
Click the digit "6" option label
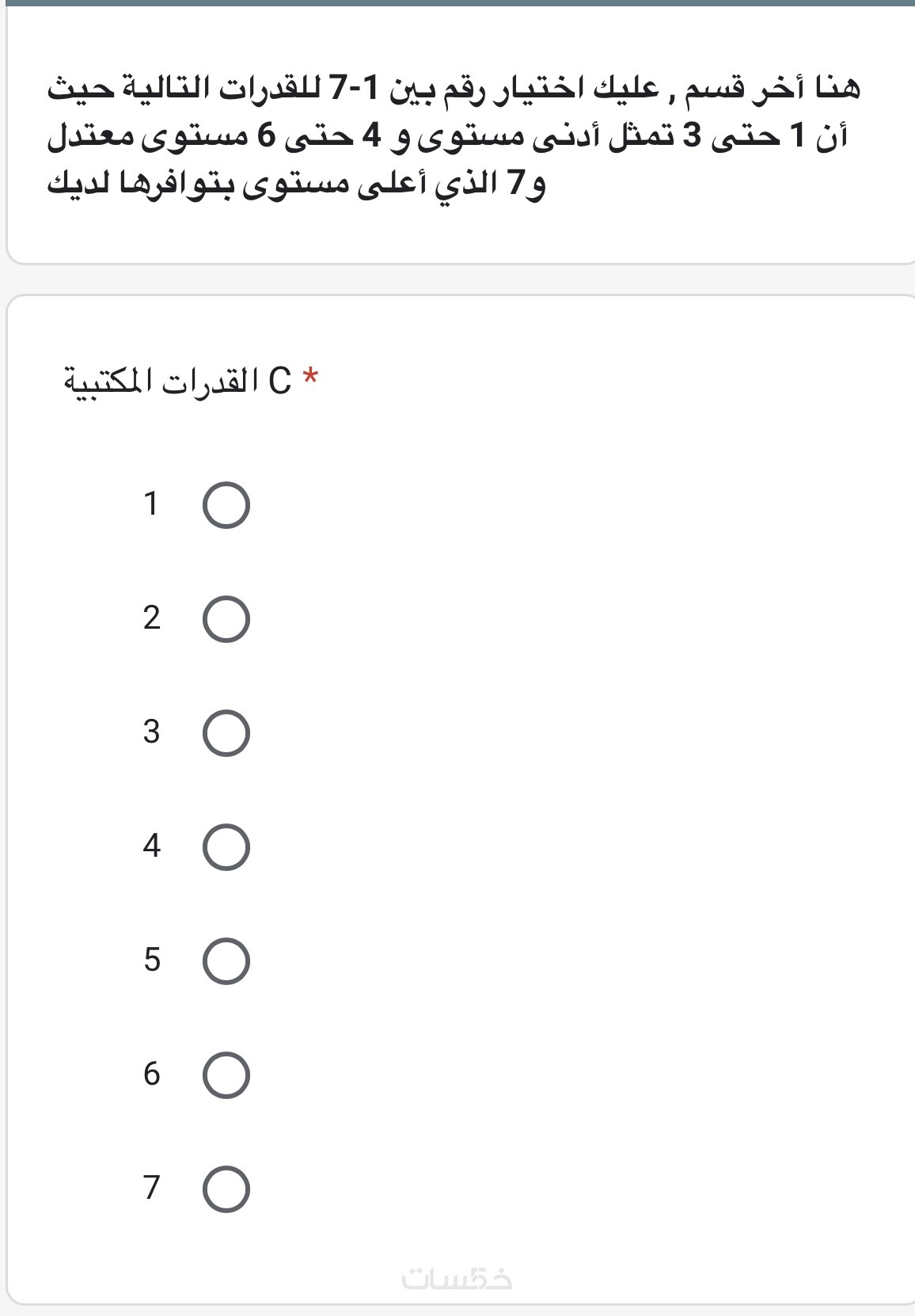pyautogui.click(x=151, y=1074)
